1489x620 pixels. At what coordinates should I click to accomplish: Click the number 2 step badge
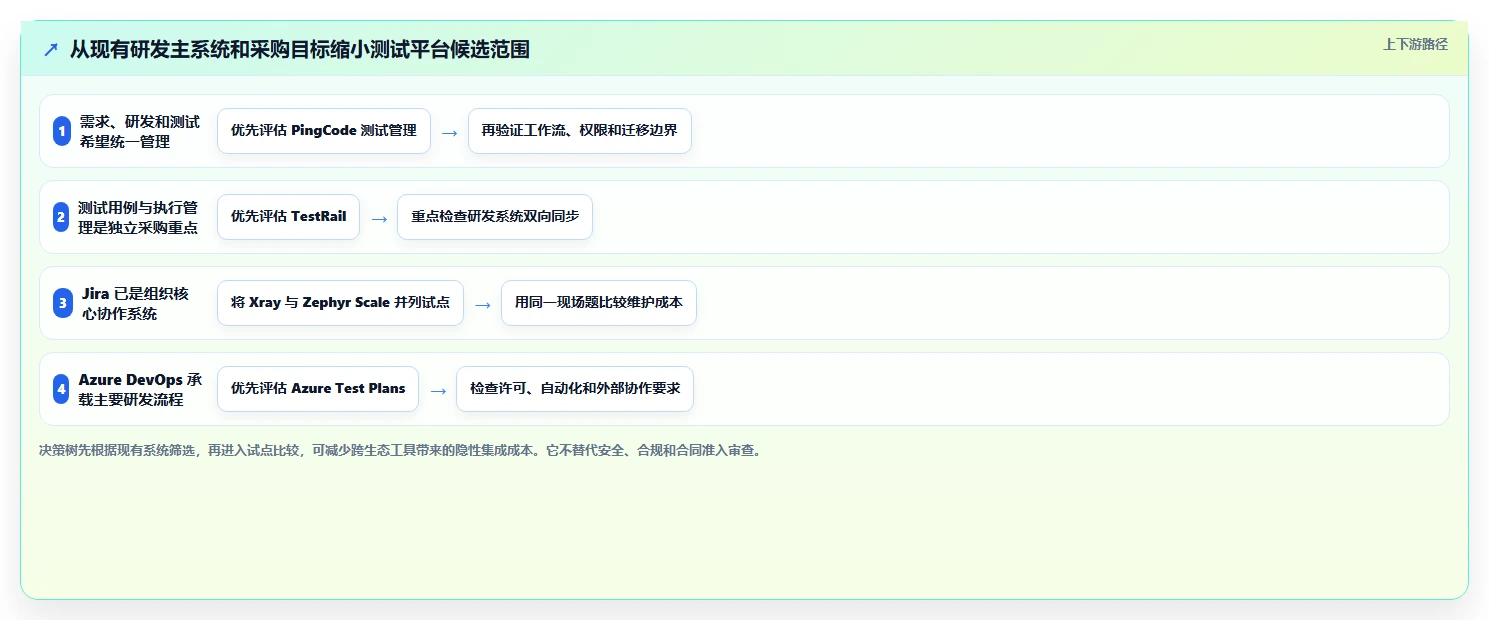[62, 217]
